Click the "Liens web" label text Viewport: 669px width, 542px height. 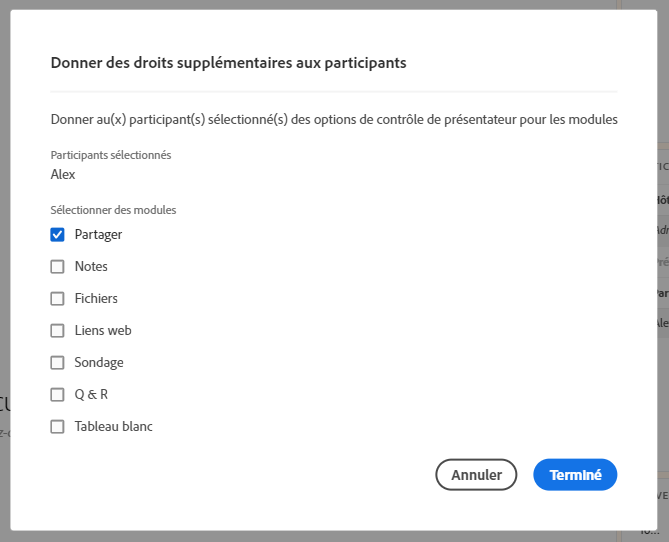[103, 331]
